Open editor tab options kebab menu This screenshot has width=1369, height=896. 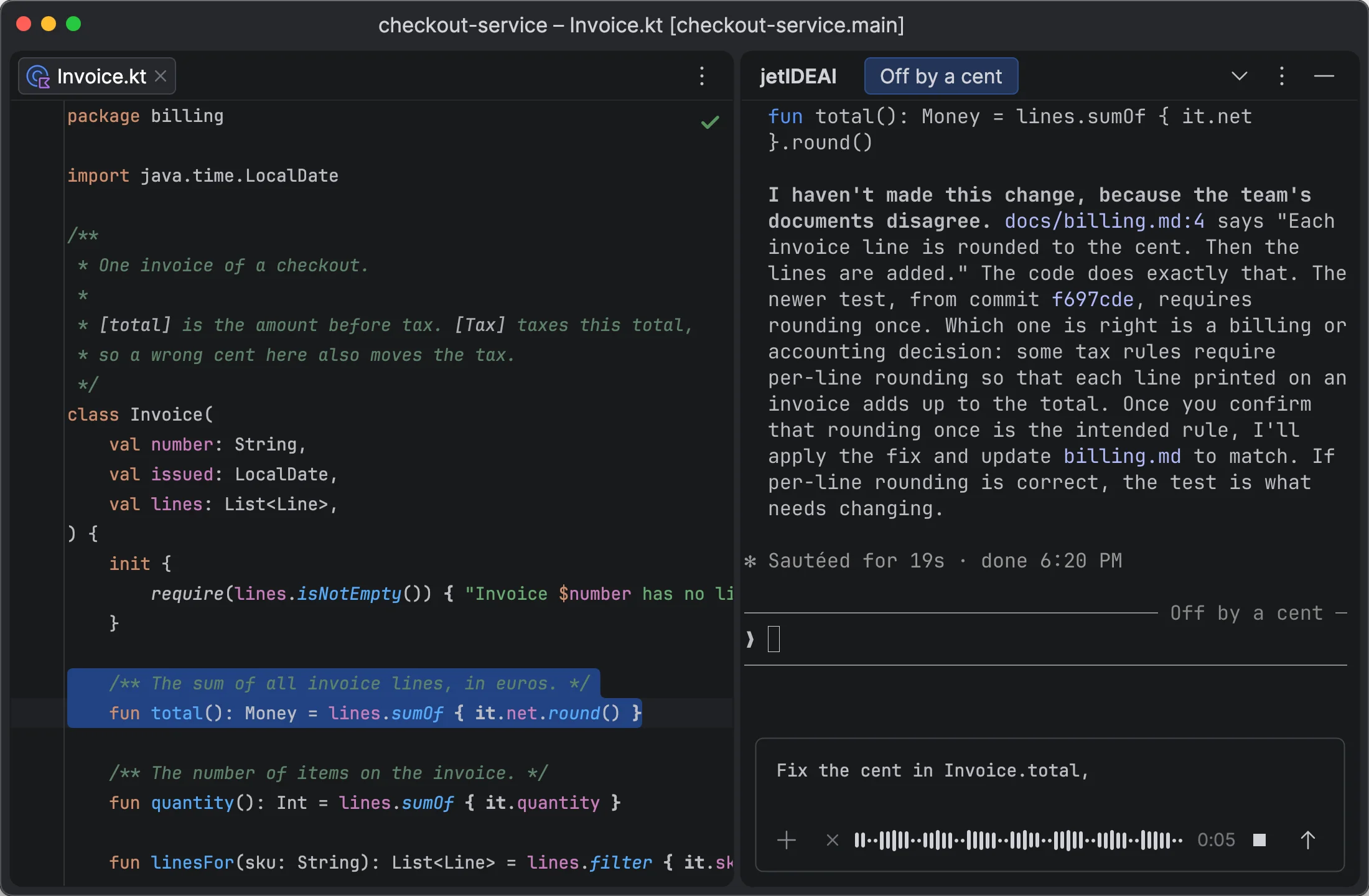tap(702, 76)
